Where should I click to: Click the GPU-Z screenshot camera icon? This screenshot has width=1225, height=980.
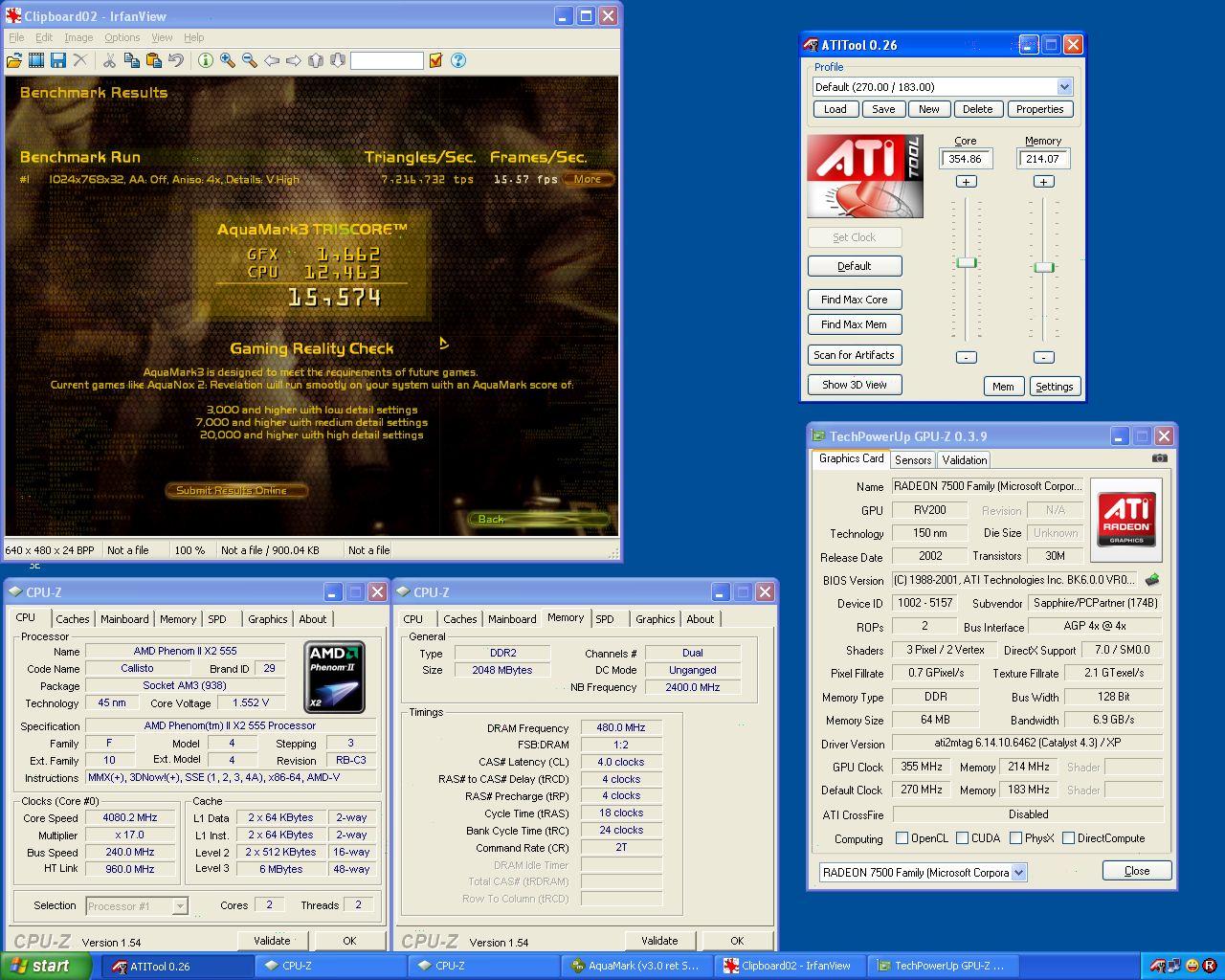coord(1159,458)
